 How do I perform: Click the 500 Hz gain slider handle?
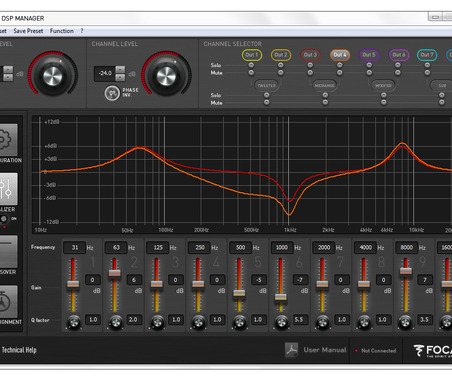(x=239, y=293)
